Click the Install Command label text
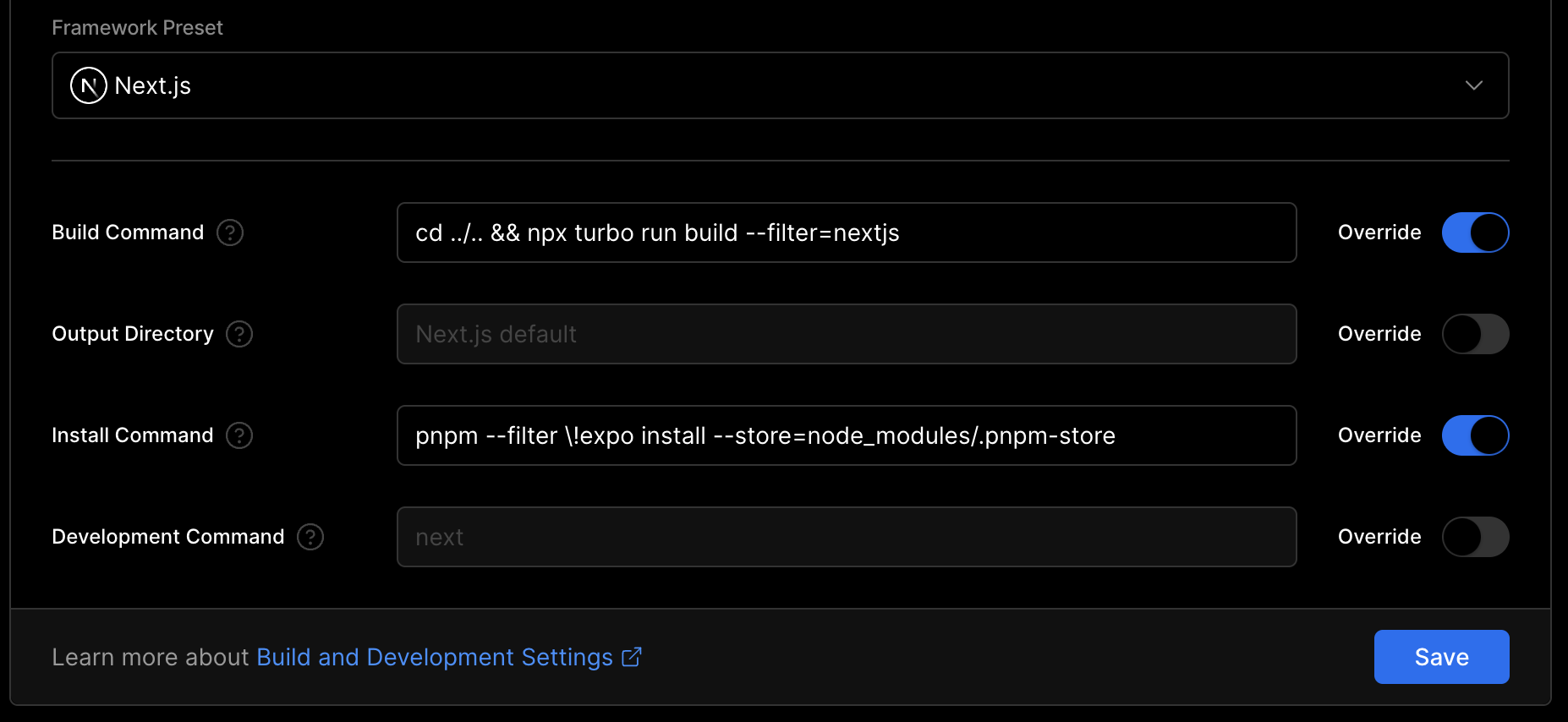Screen dimensions: 1568x722 [x=132, y=435]
